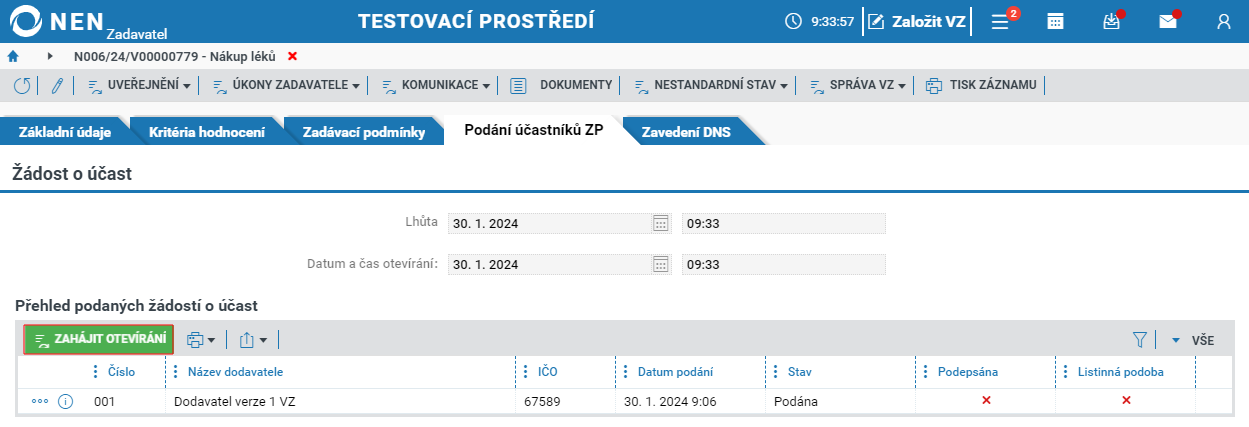Switch to the Kritéria hodnocení tab
The width and height of the screenshot is (1249, 427).
point(206,132)
